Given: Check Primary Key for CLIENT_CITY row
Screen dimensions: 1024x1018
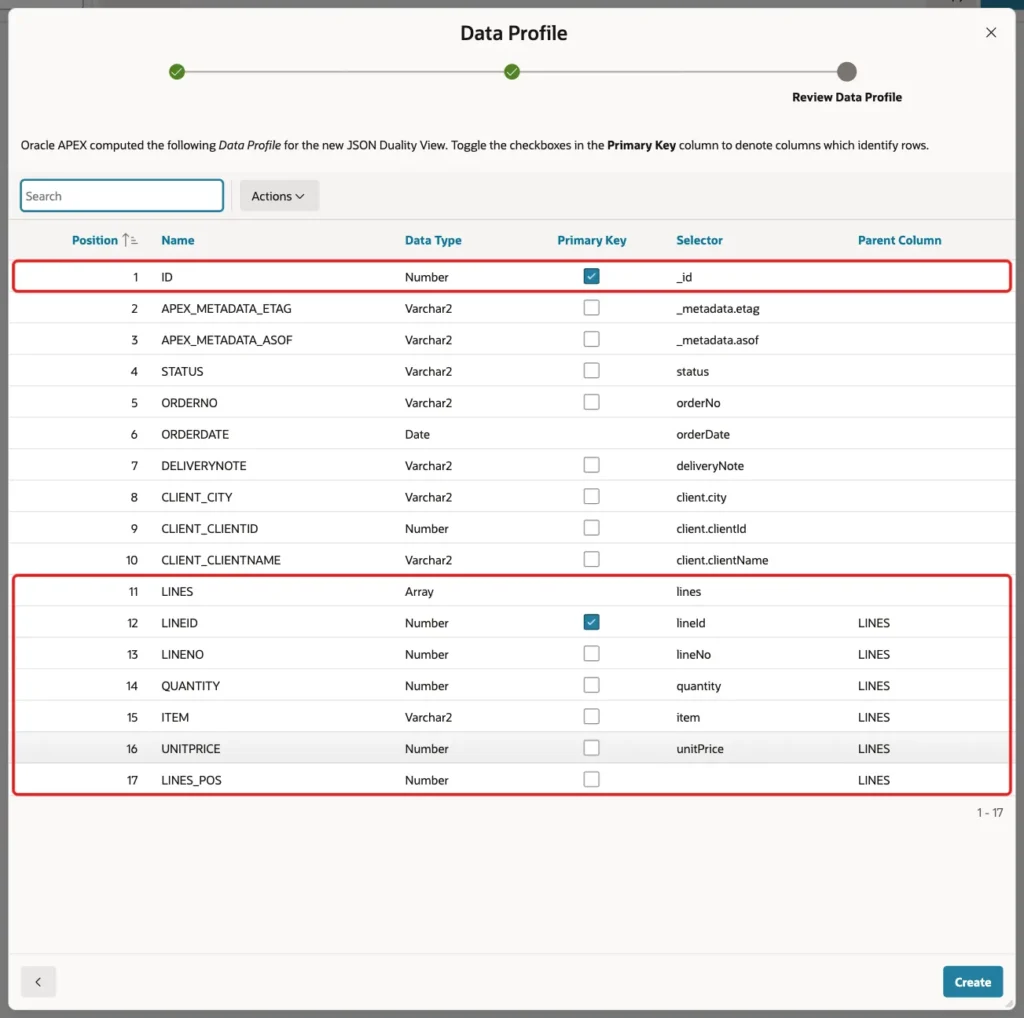Looking at the screenshot, I should 591,496.
